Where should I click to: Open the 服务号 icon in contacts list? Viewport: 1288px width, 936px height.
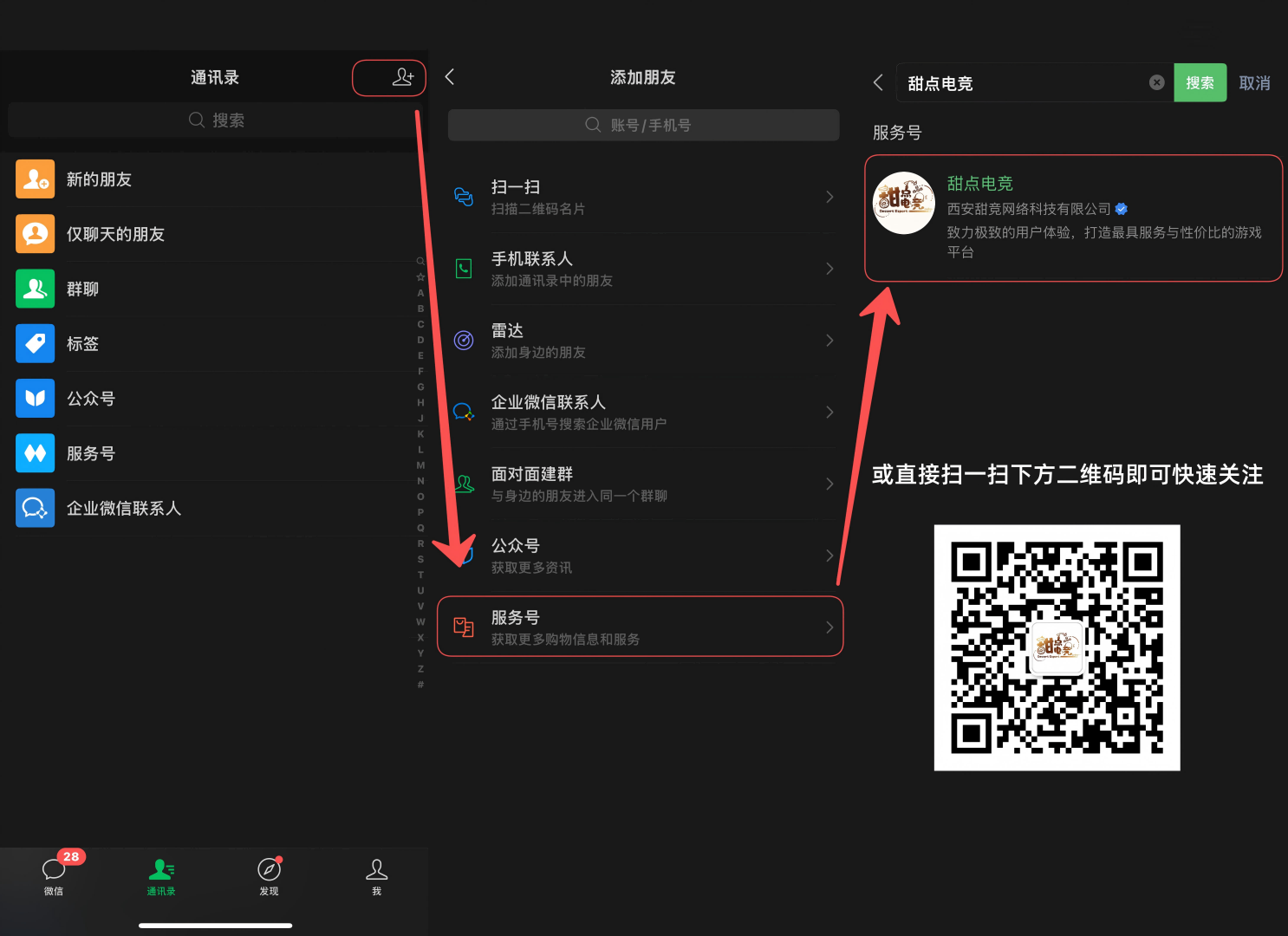(36, 453)
